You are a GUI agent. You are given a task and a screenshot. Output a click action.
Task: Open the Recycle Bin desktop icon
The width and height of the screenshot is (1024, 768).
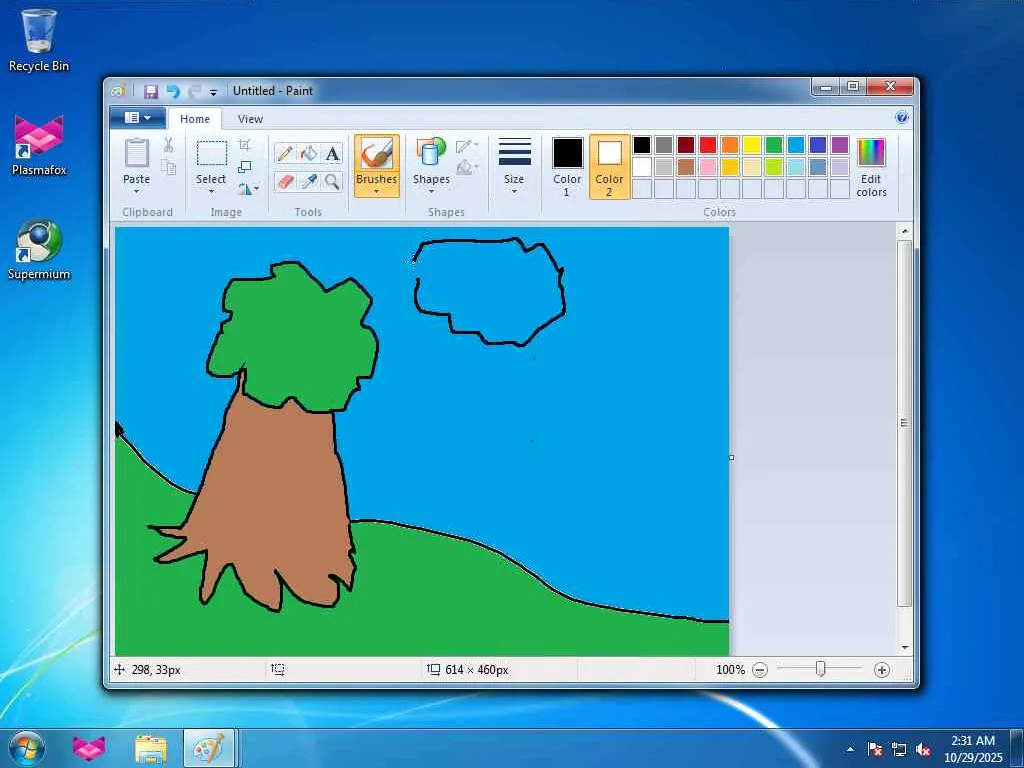39,39
